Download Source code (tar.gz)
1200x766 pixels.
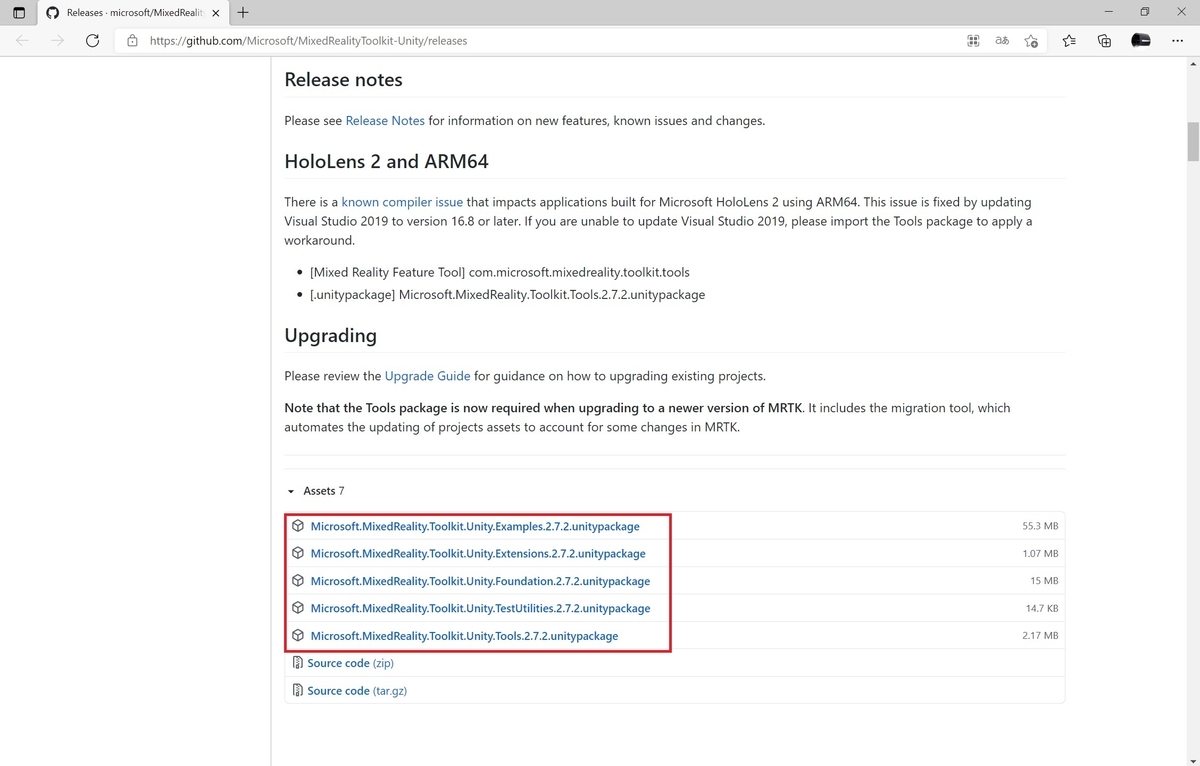[x=357, y=691]
